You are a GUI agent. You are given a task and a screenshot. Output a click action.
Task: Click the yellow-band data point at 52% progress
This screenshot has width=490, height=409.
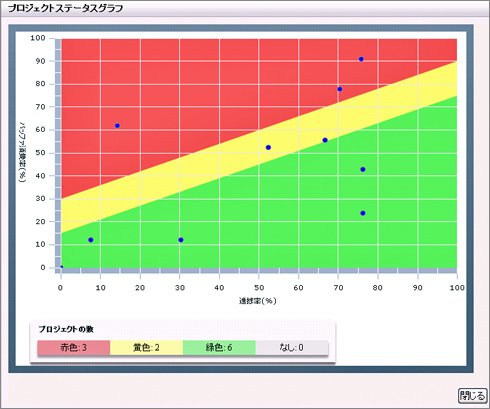tap(268, 147)
